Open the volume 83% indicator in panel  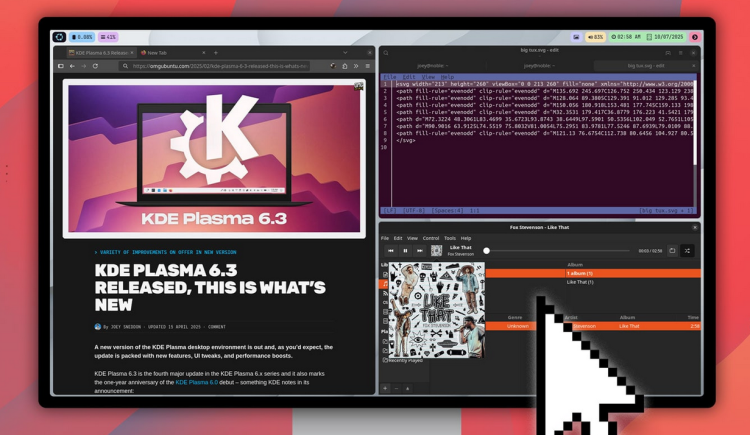pos(595,37)
